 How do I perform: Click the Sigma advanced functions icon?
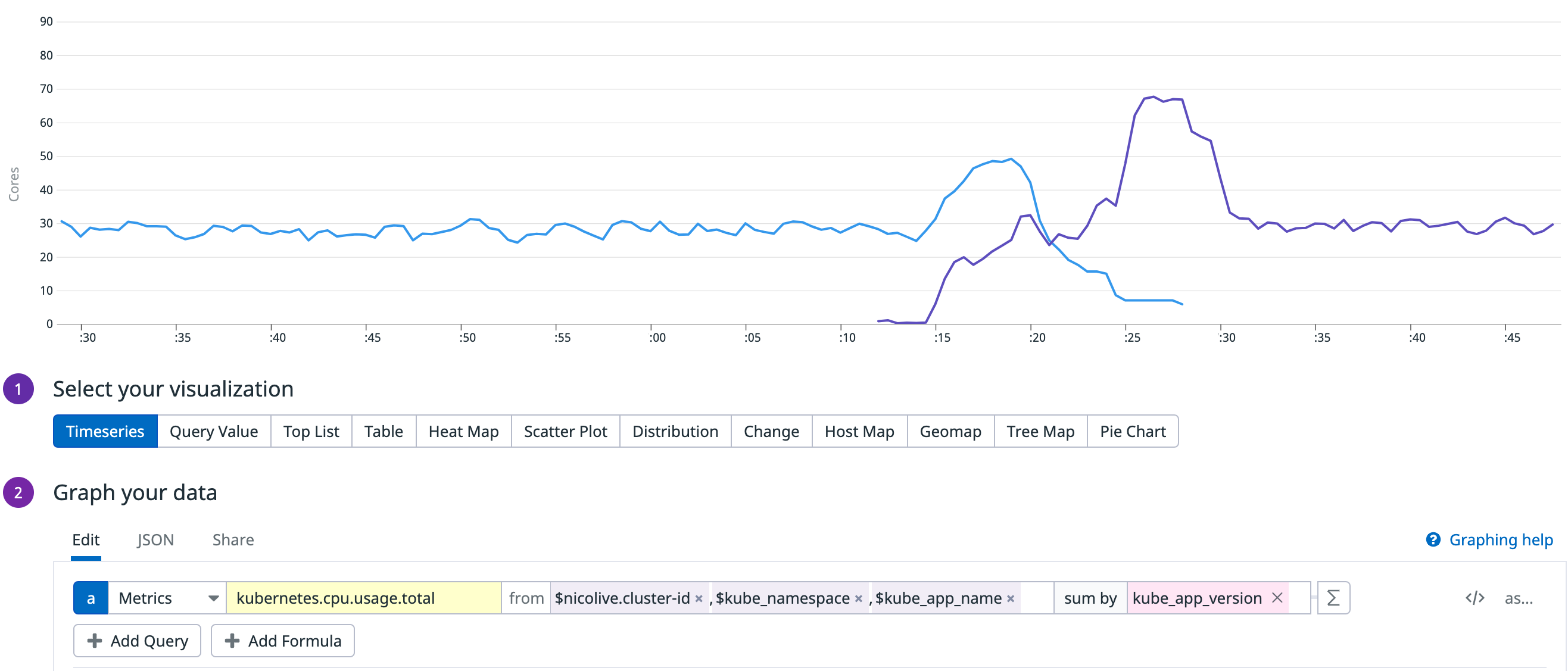(1332, 597)
